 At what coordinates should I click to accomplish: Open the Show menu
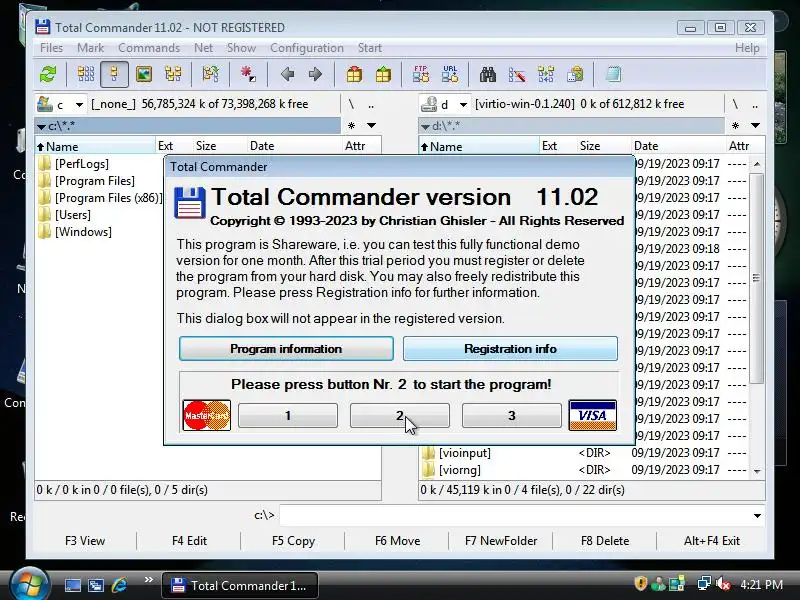(241, 48)
